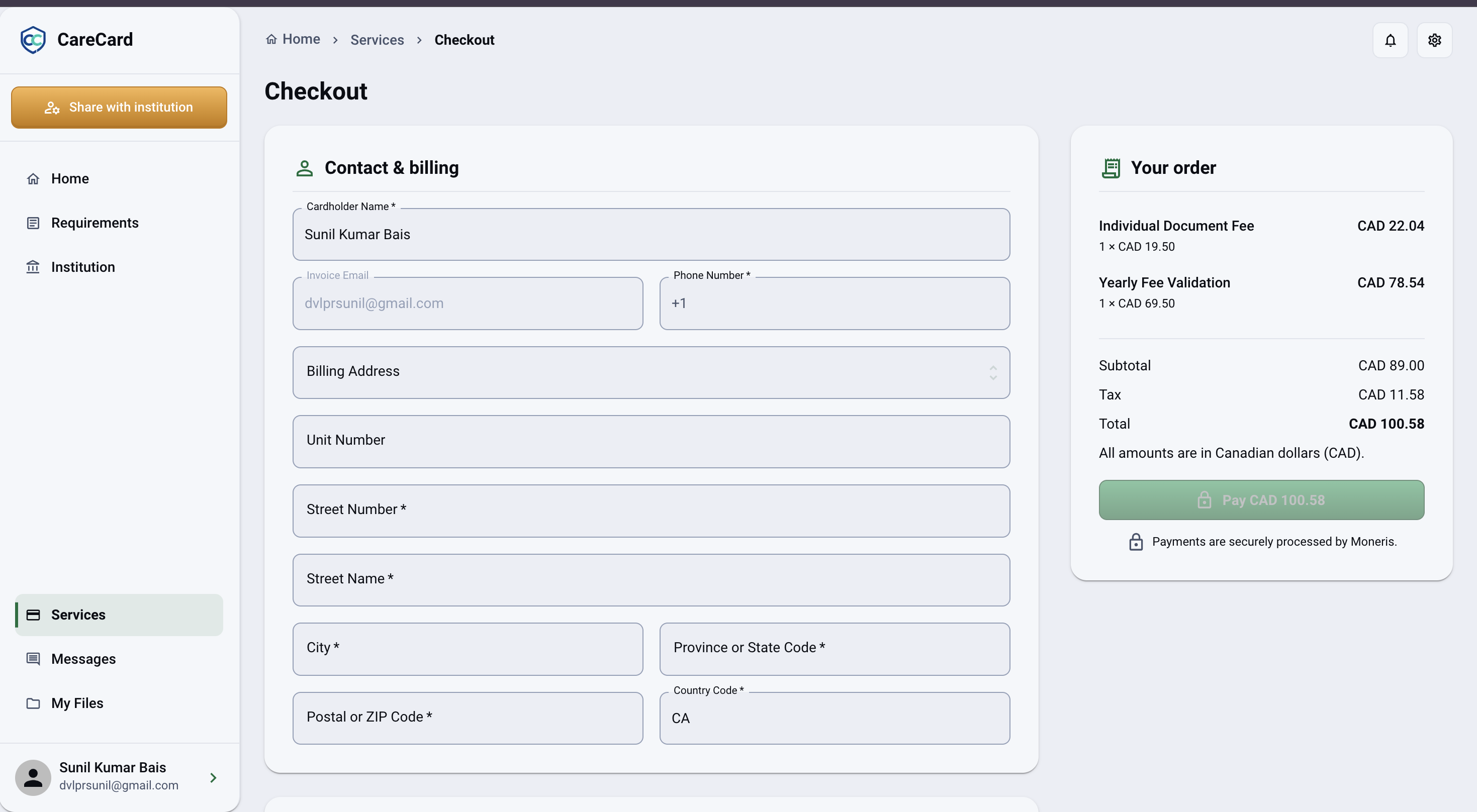Viewport: 1477px width, 812px height.
Task: Click the CareCard shield logo
Action: click(33, 40)
